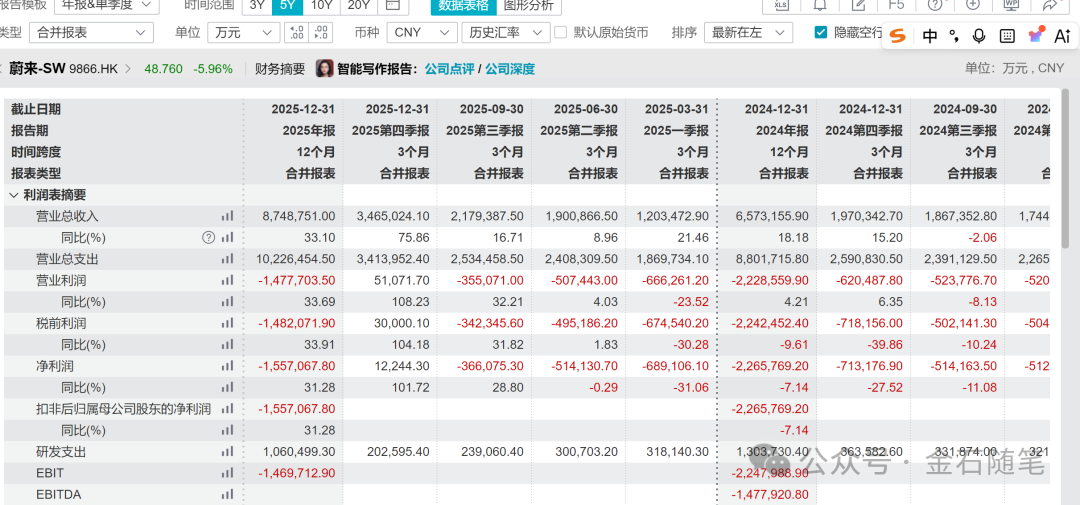Image resolution: width=1080 pixels, height=505 pixels.
Task: Enable 默认原始货币 checkbox
Action: (x=561, y=32)
